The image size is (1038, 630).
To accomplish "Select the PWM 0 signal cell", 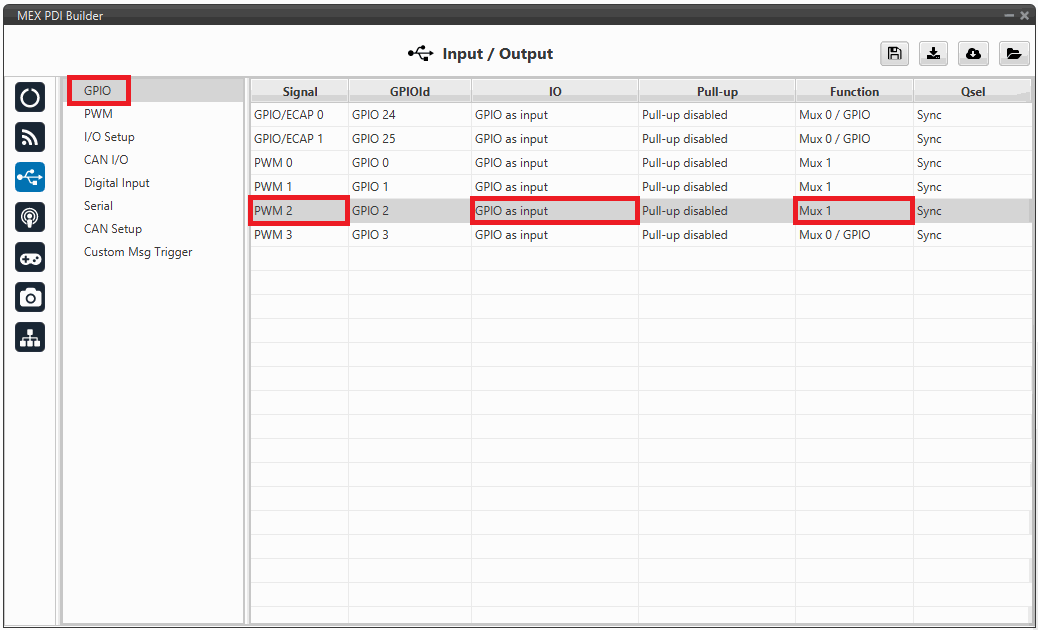I will (x=299, y=163).
